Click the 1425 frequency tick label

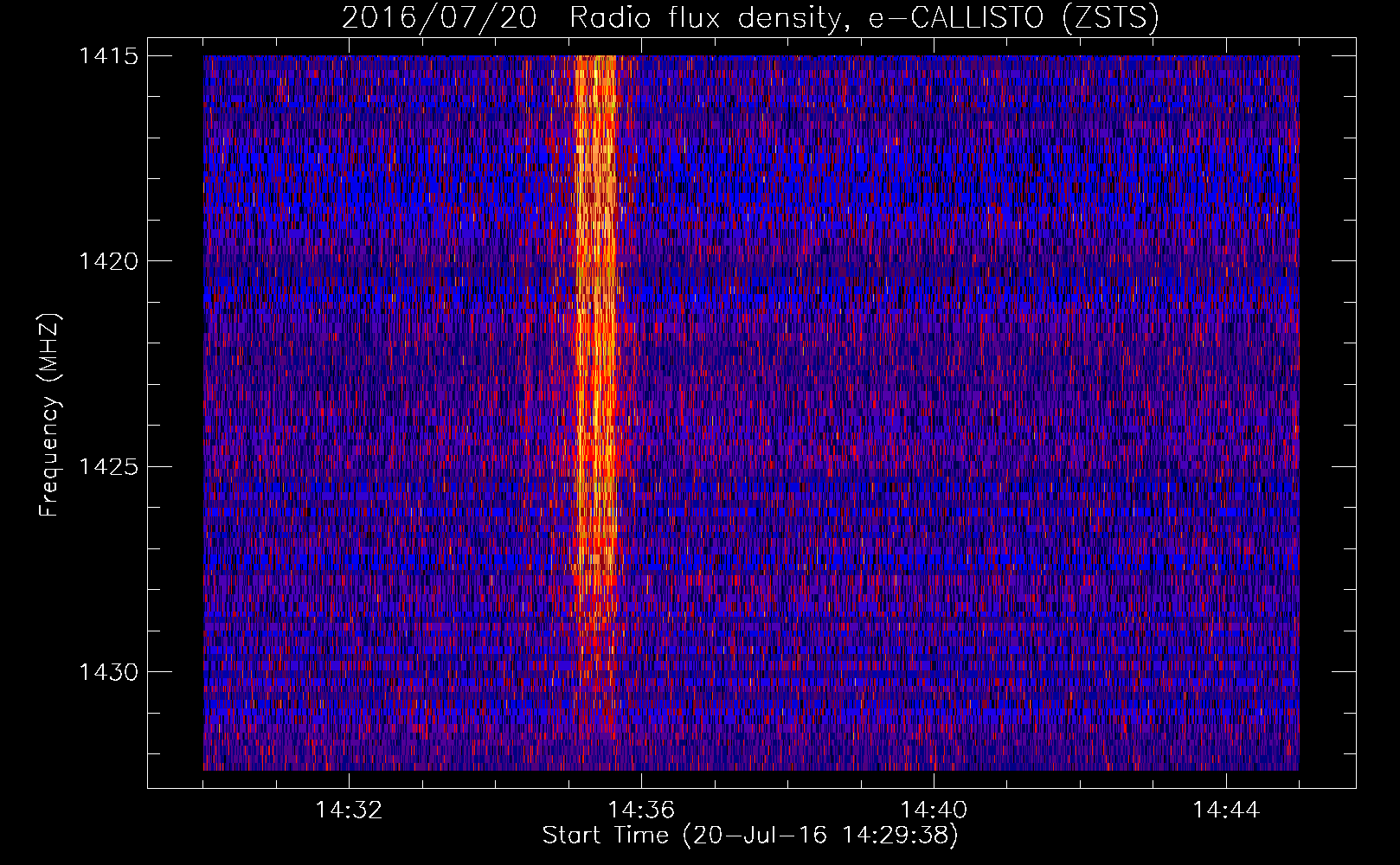click(108, 466)
